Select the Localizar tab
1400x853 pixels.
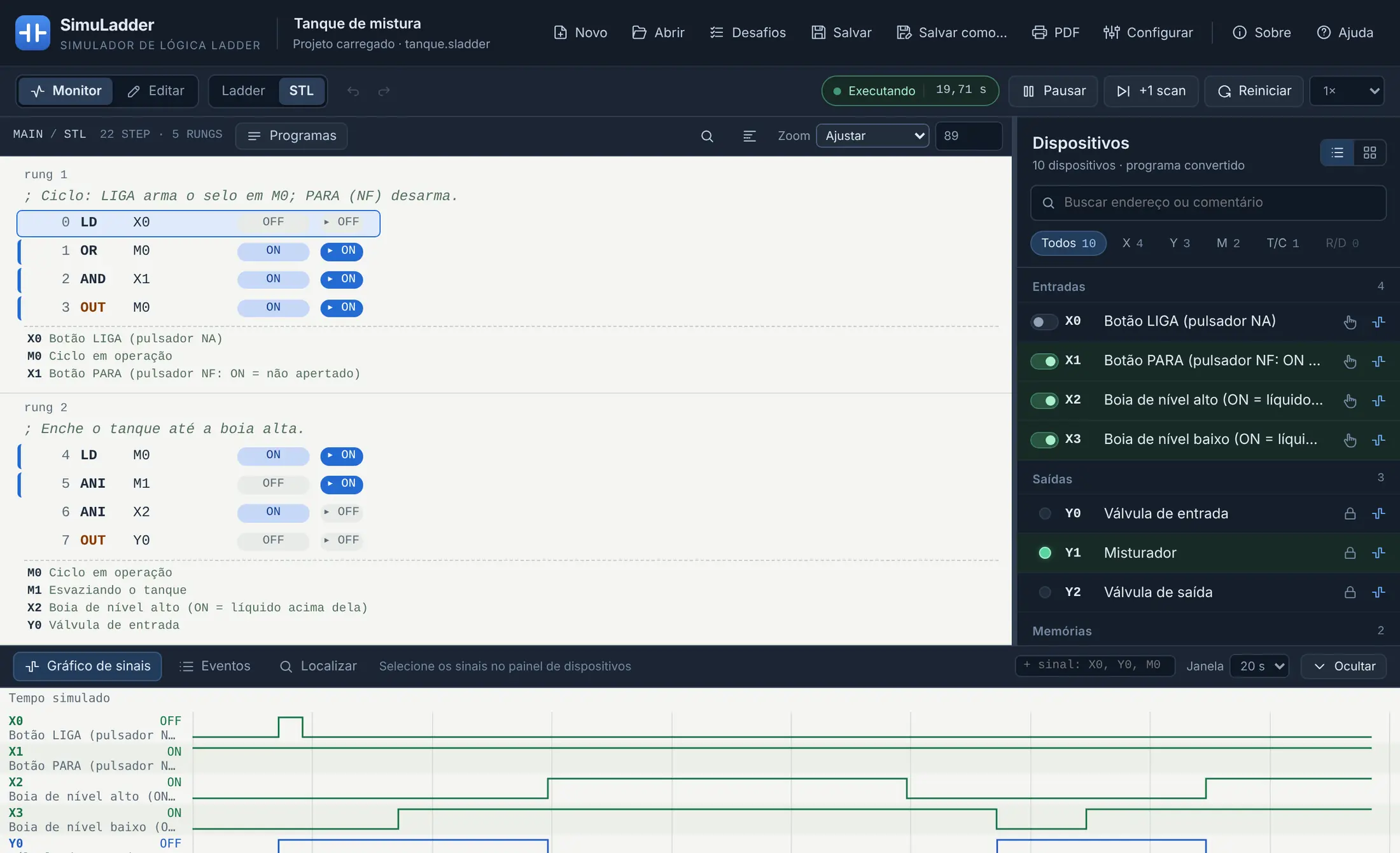(x=318, y=667)
